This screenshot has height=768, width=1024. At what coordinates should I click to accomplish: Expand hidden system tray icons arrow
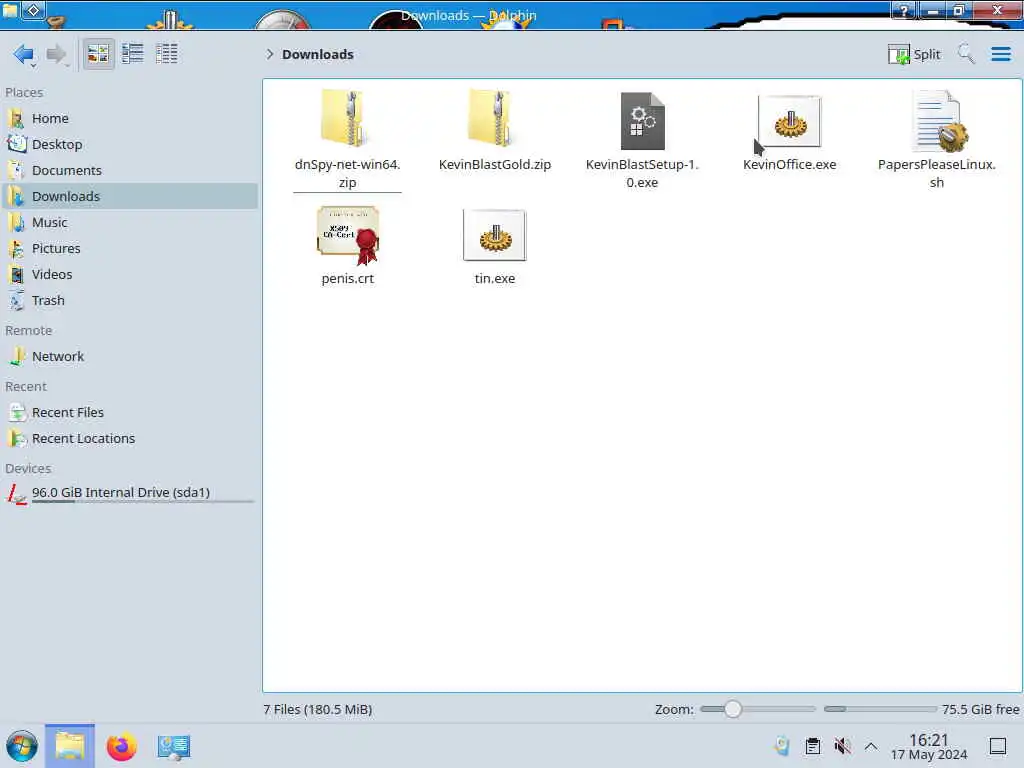(871, 746)
